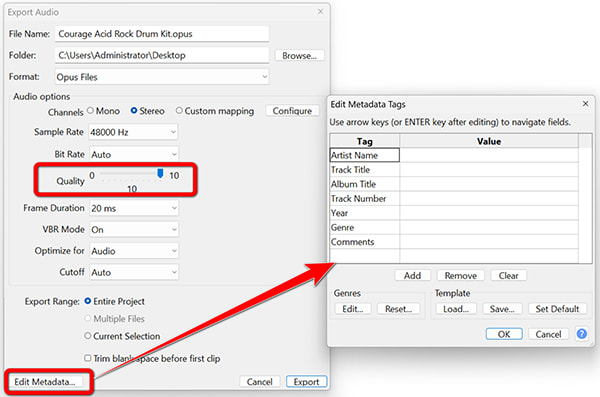Open the Cutoff dropdown
This screenshot has width=600, height=397.
[134, 272]
